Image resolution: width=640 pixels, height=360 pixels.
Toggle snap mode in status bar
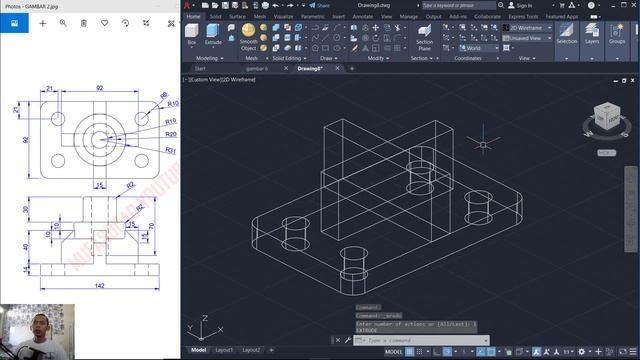pyautogui.click(x=419, y=351)
